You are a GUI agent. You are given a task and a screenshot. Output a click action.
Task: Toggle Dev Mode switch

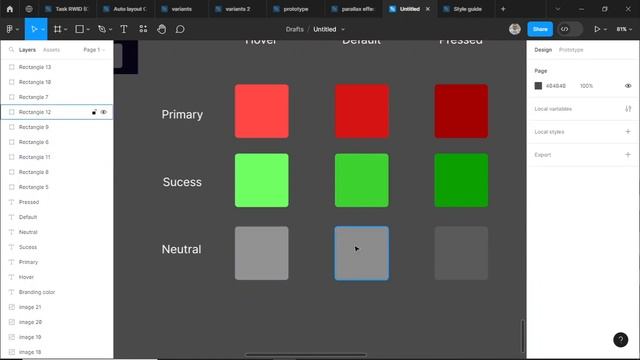(x=570, y=29)
